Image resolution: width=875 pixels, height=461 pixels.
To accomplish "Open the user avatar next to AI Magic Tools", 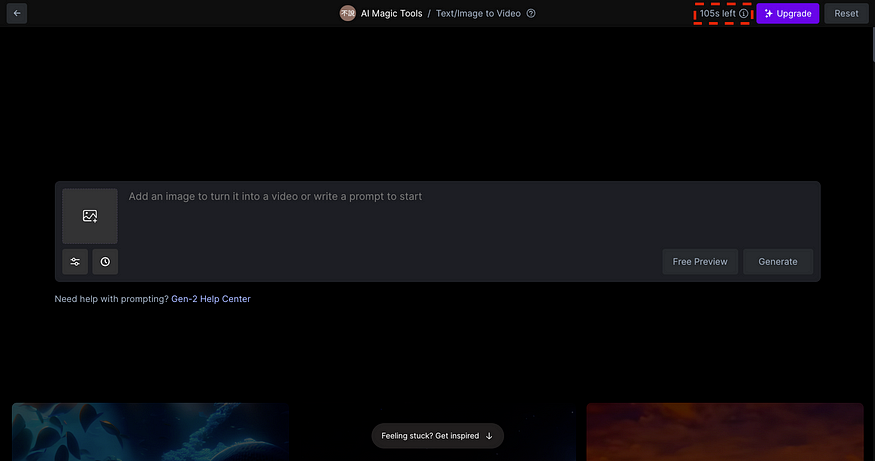I will [348, 13].
